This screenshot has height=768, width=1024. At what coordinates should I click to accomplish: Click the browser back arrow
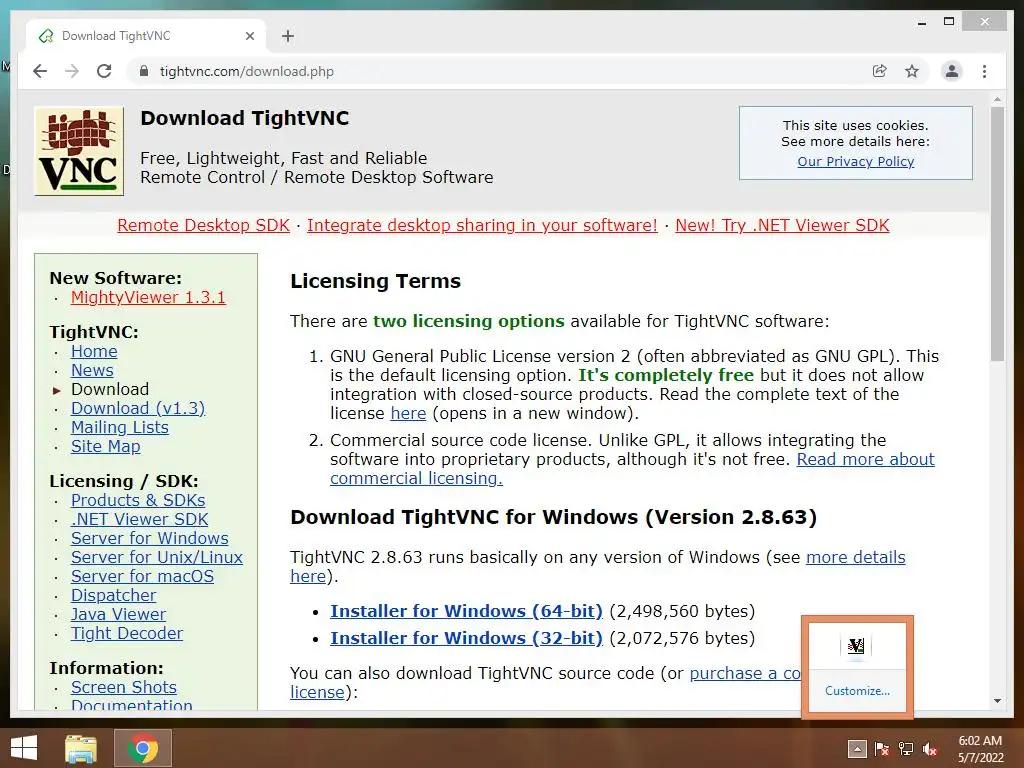tap(40, 71)
